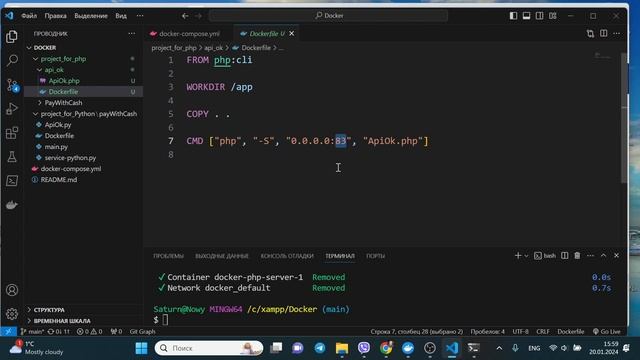
Task: Open Telegram from the taskbar
Action: pos(320,348)
